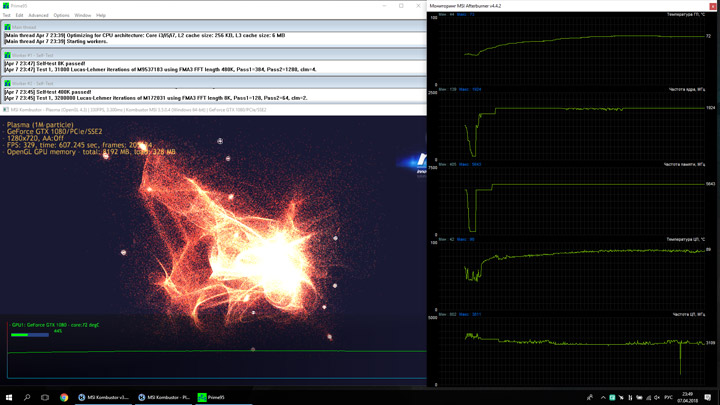Click the Prime95 title bar app icon
This screenshot has height=405, width=720.
(5, 5)
